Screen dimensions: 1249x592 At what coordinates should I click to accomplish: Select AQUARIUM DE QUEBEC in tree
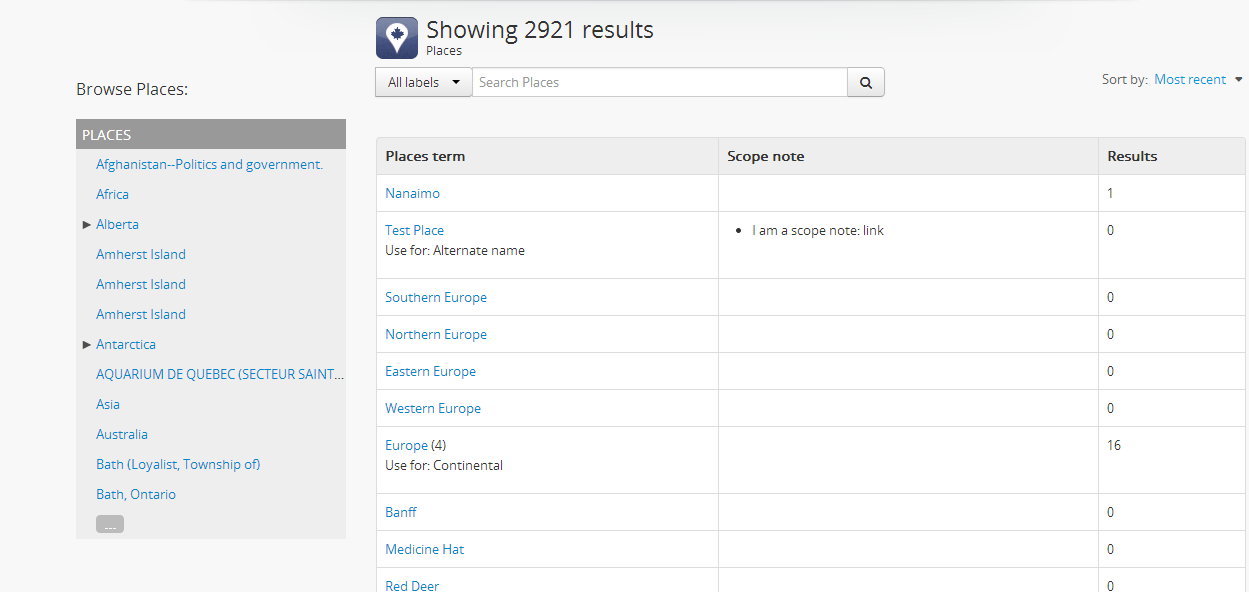(219, 374)
